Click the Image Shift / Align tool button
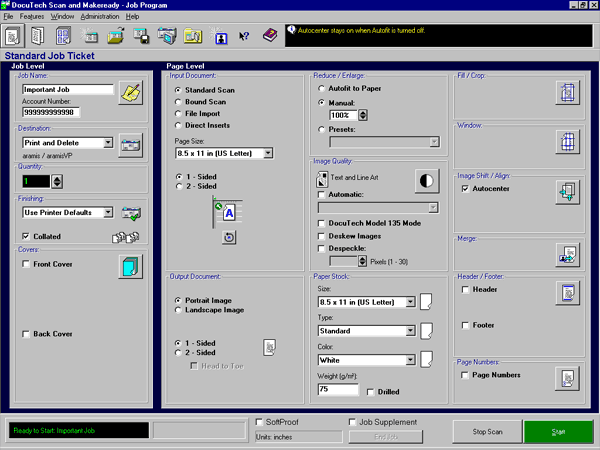The width and height of the screenshot is (600, 450). click(567, 192)
